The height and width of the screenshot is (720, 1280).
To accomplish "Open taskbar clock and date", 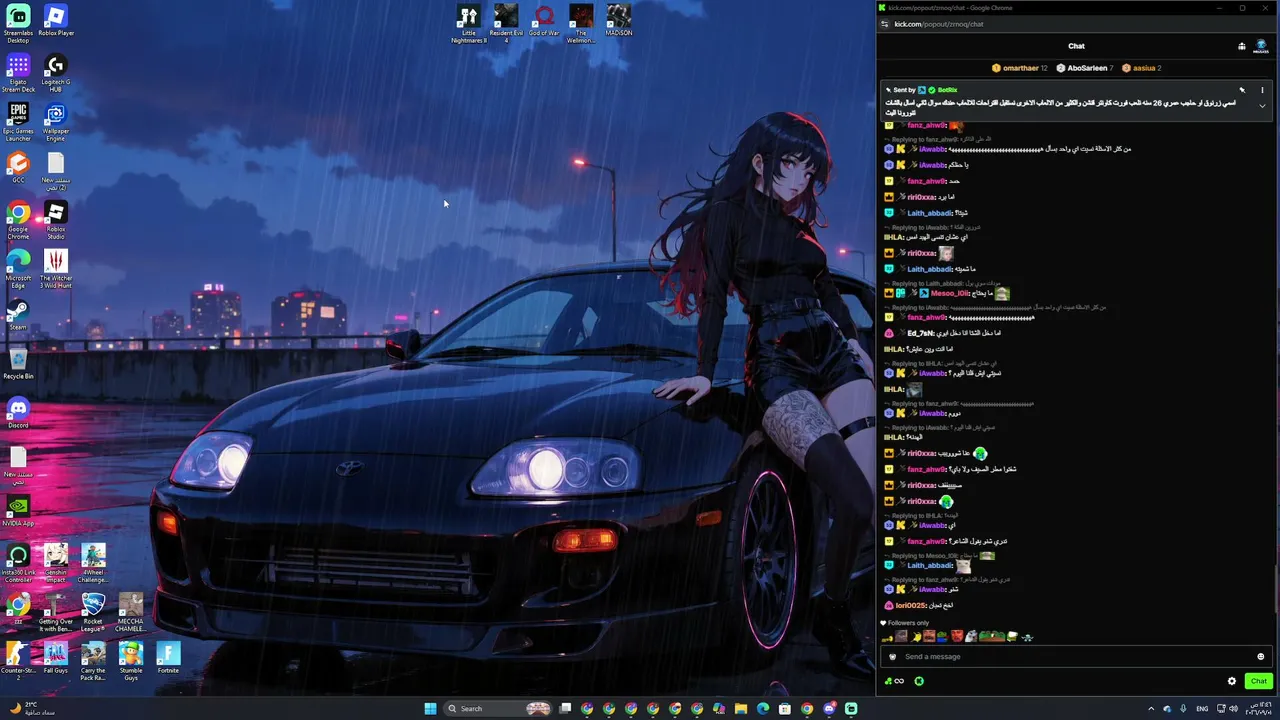I will (x=1258, y=709).
